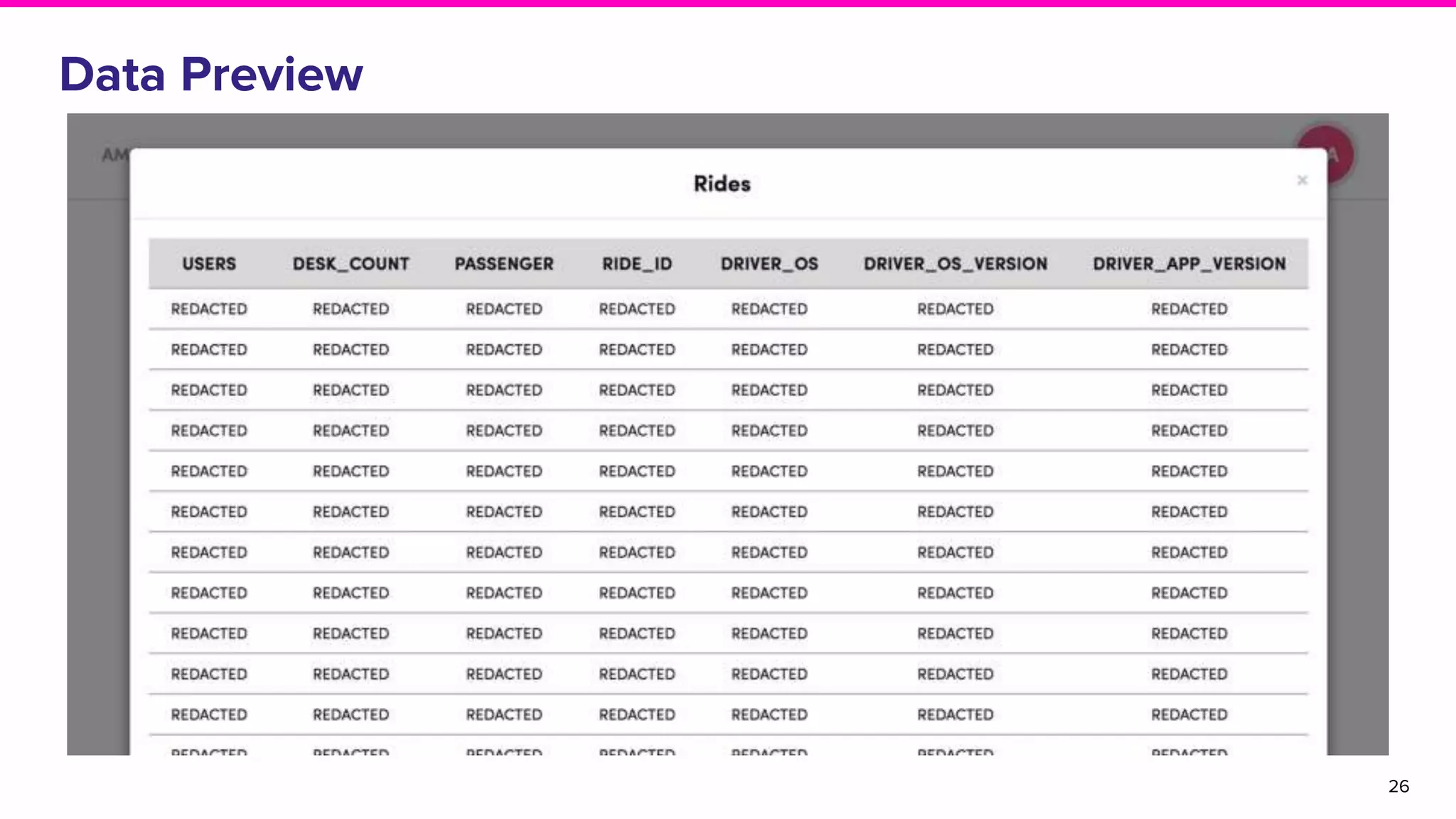Click the Rides dialog title
Screen dimensions: 1456x819
point(722,184)
